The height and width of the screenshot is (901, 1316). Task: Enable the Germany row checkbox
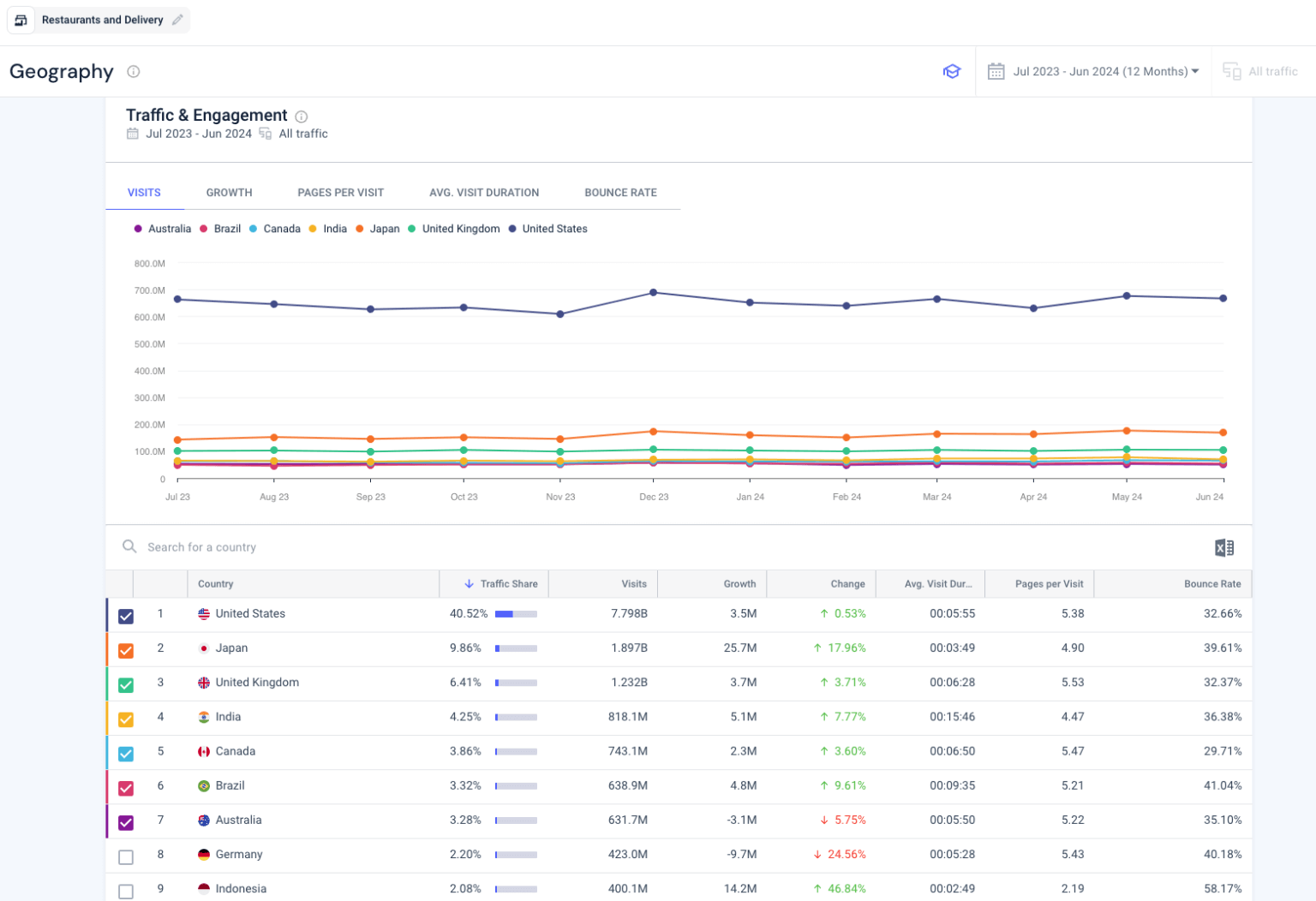126,856
